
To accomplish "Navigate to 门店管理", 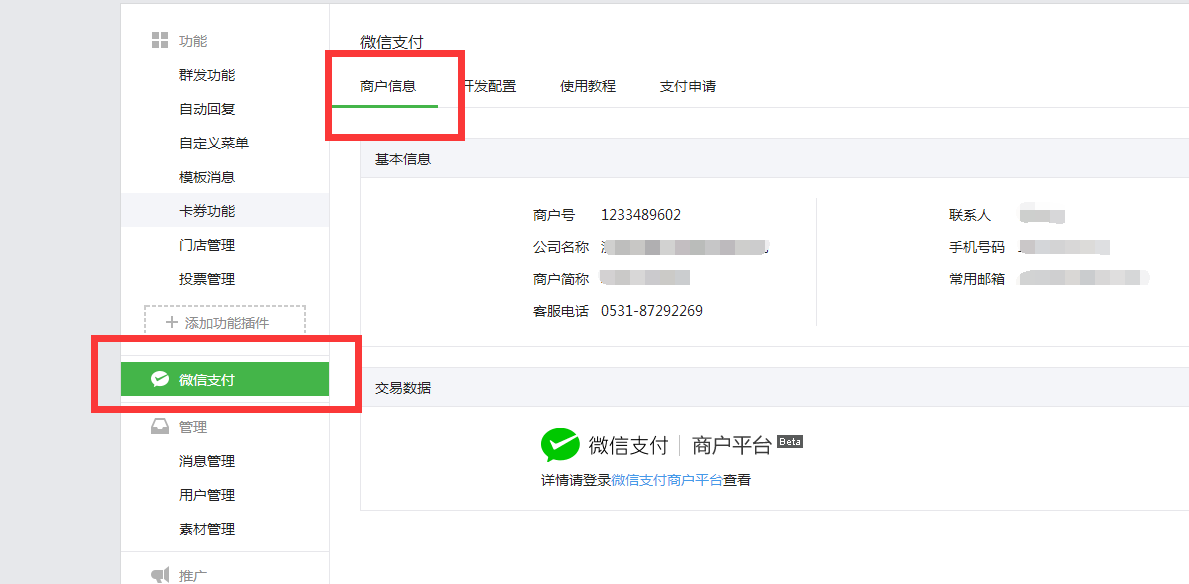I will 207,245.
